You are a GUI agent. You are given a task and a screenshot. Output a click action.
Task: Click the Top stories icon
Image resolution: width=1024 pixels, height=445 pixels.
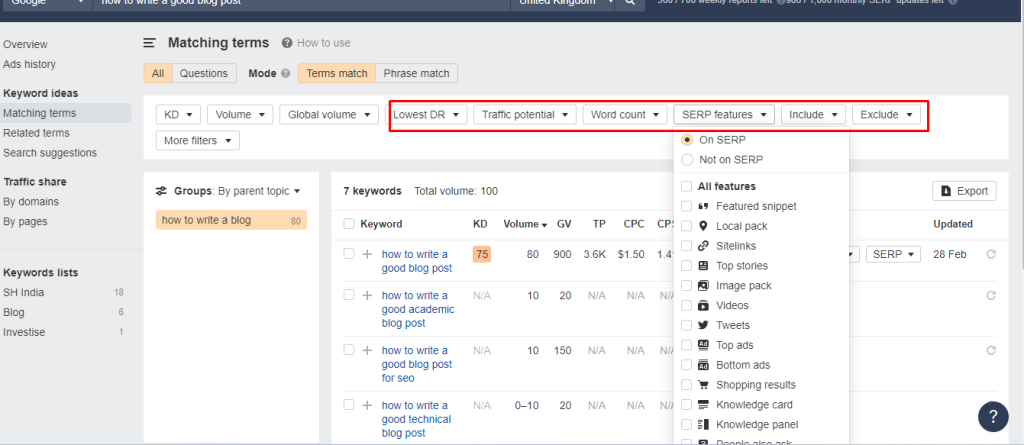(703, 266)
